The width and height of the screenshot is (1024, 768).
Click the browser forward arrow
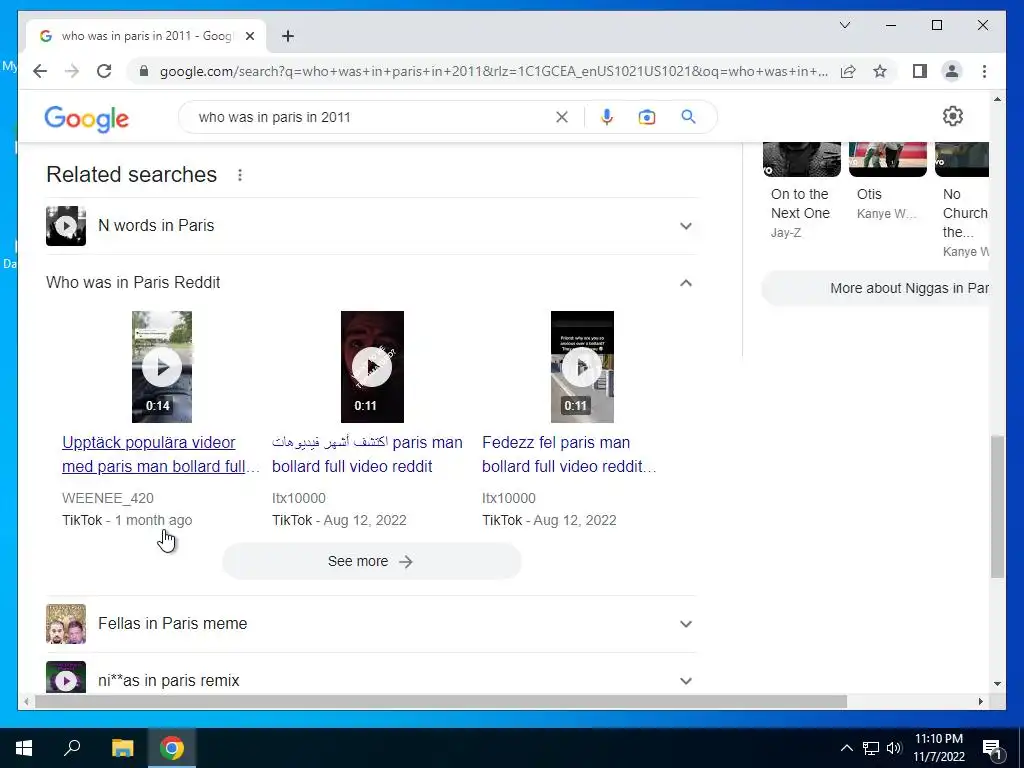click(72, 71)
